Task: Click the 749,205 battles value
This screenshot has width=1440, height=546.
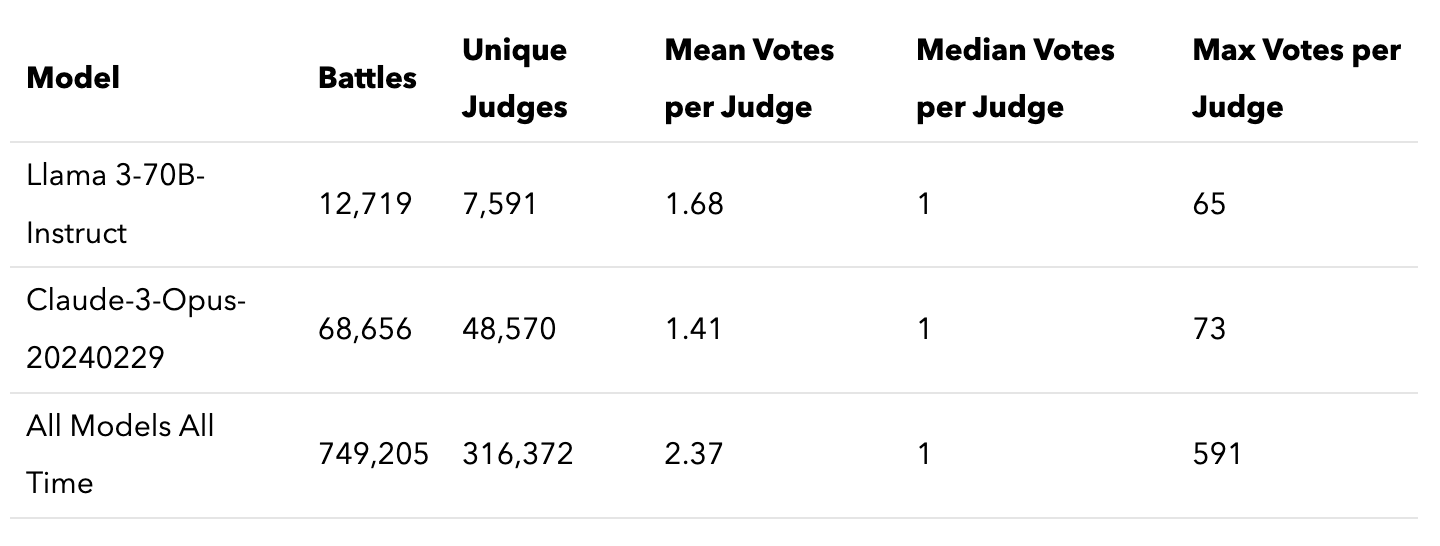Action: [x=373, y=455]
